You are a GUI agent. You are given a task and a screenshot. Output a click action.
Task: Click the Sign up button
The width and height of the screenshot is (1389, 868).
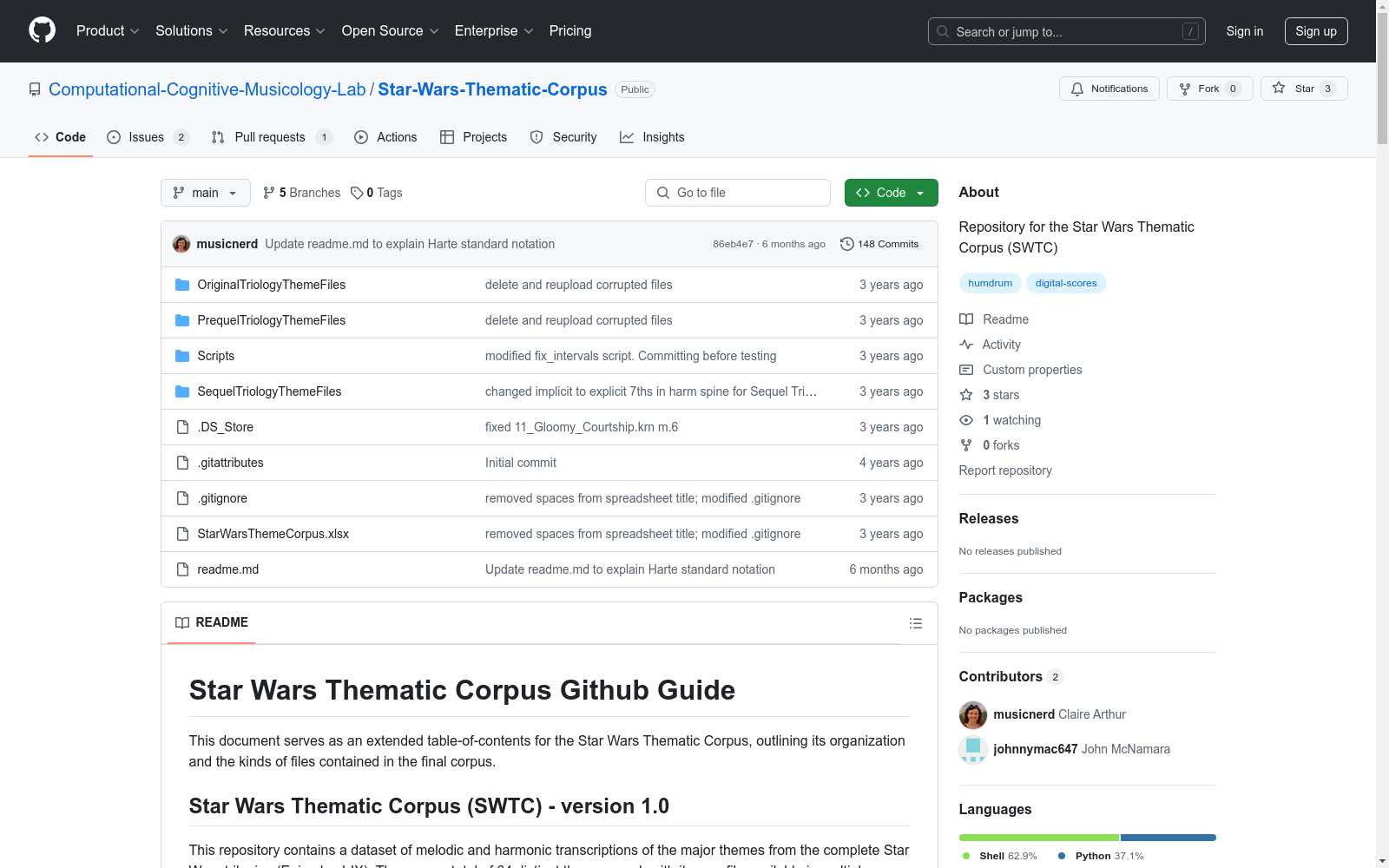(1316, 31)
